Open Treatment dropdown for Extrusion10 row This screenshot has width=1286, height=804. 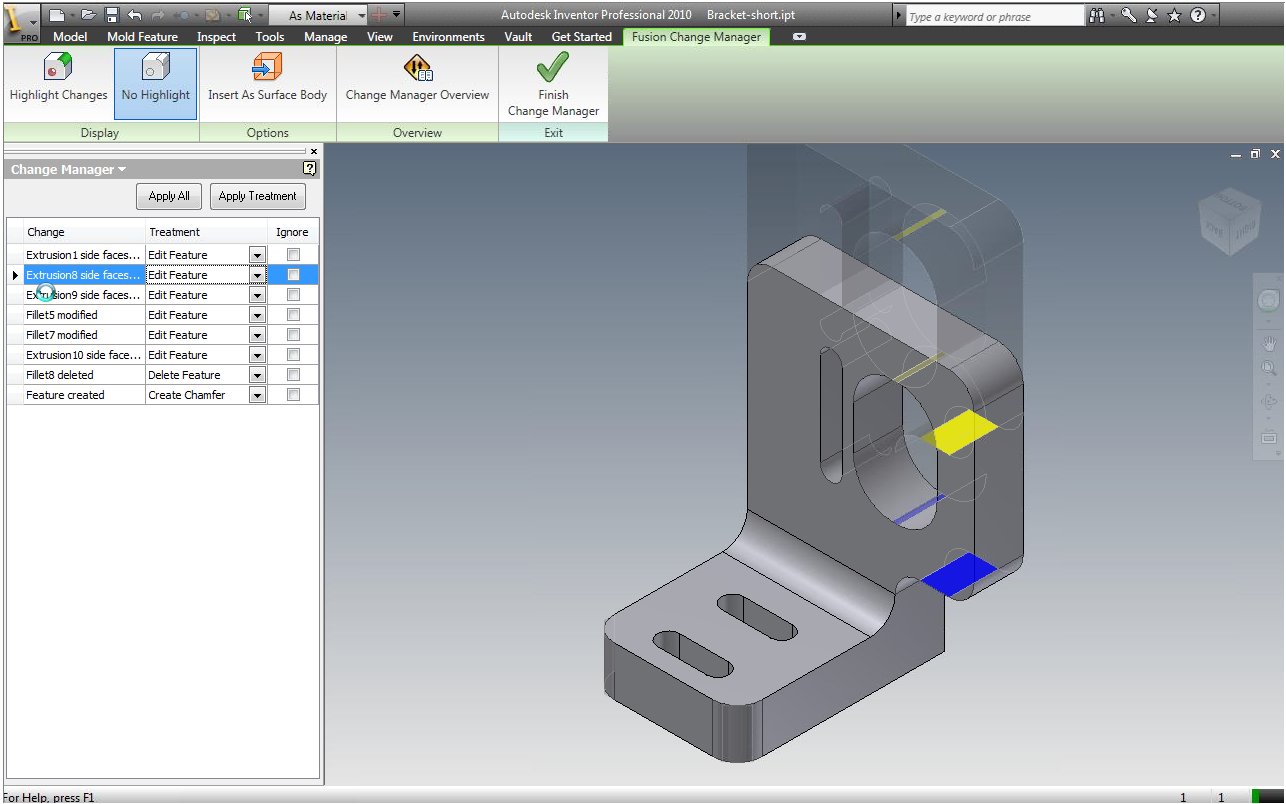tap(257, 355)
